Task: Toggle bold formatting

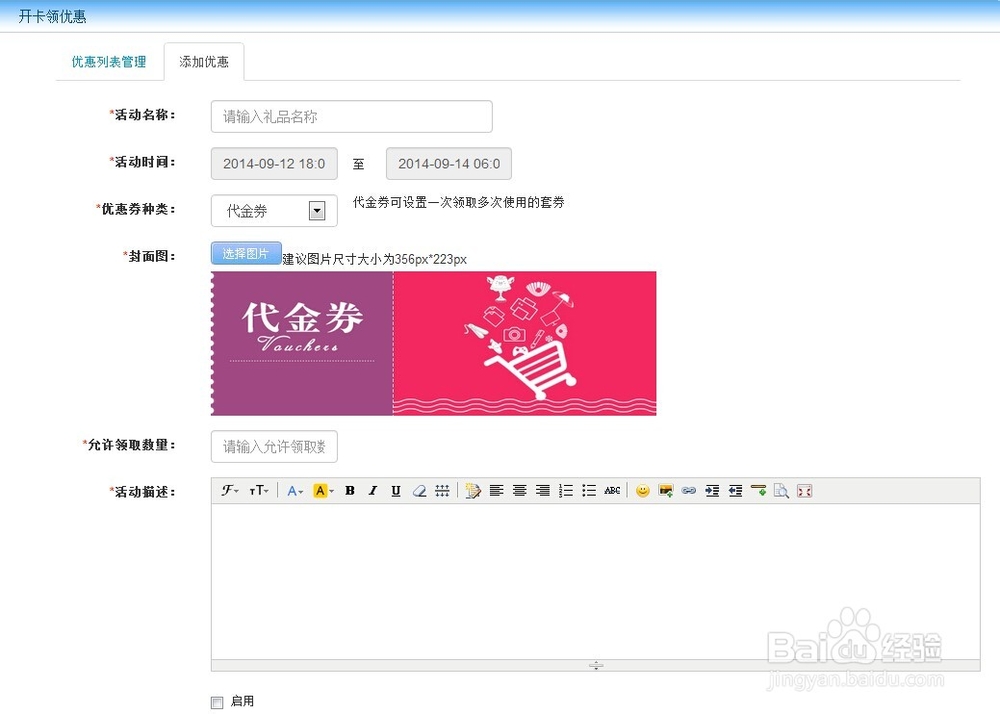Action: (x=349, y=491)
